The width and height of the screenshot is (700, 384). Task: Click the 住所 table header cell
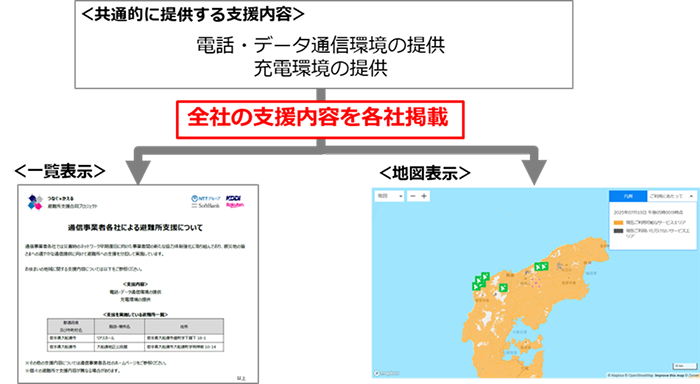(184, 326)
